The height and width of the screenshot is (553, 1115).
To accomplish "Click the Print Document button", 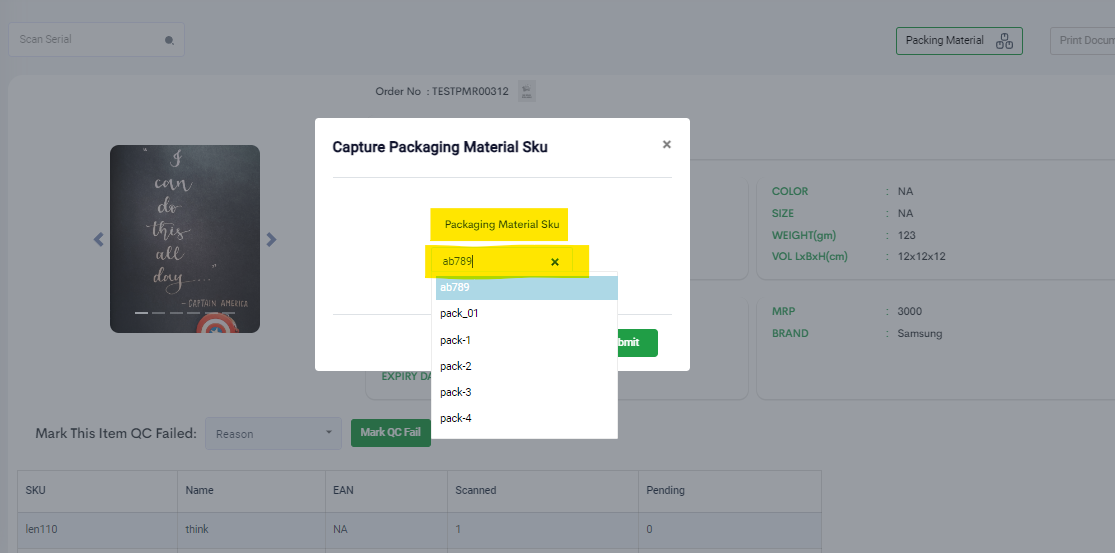I will coord(1082,41).
